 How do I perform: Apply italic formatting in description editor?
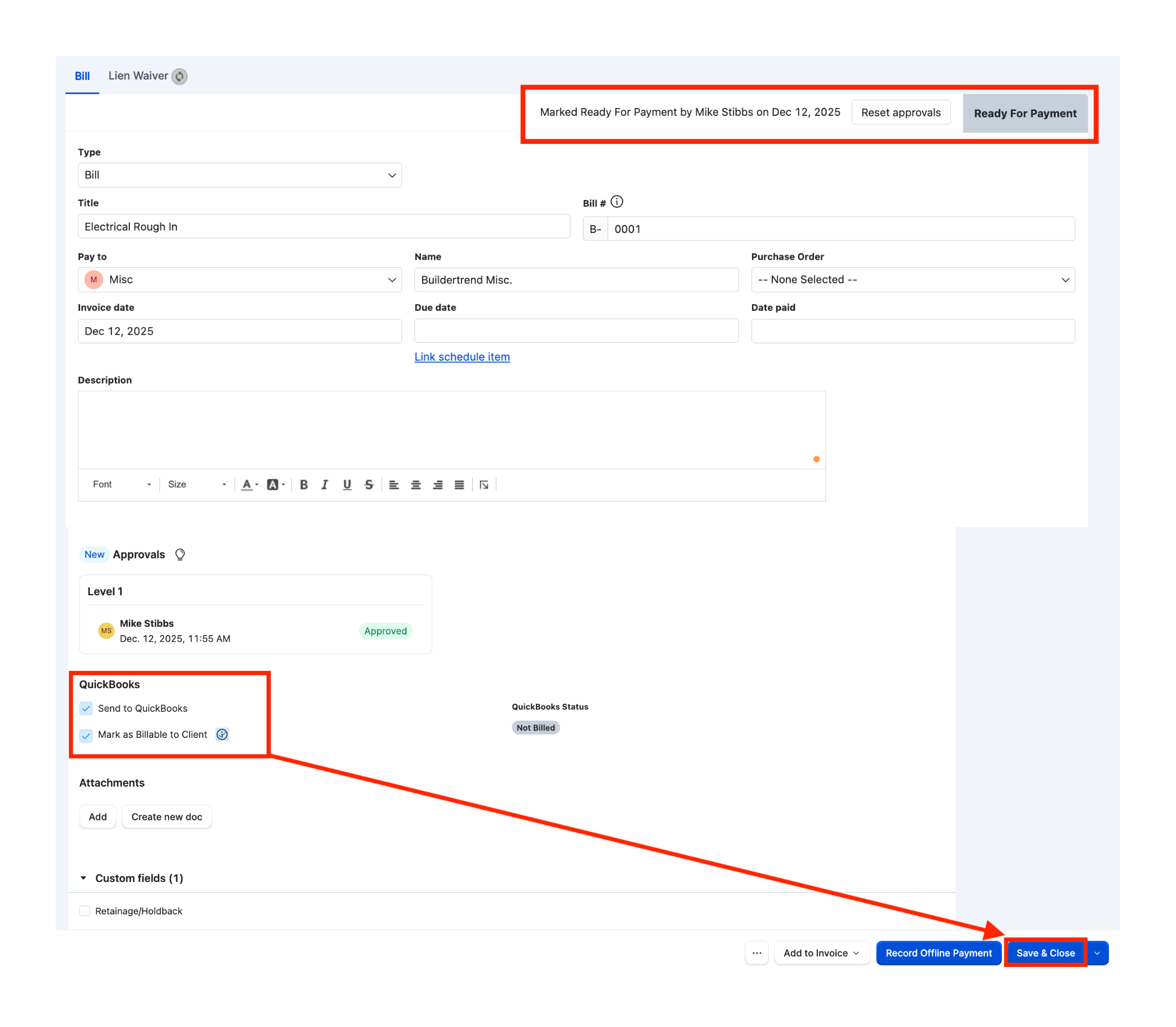[325, 485]
